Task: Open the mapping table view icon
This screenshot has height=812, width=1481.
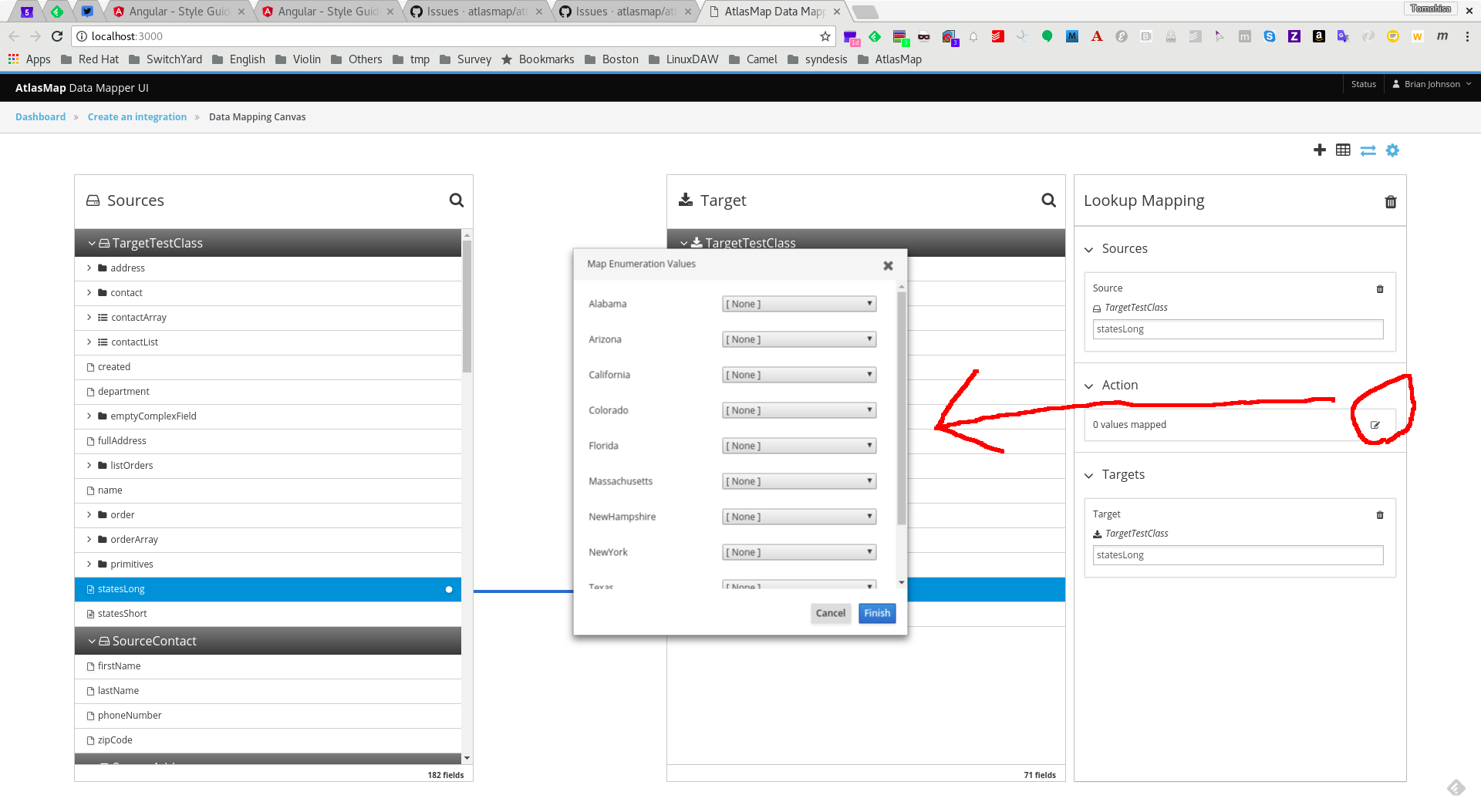Action: pos(1344,150)
